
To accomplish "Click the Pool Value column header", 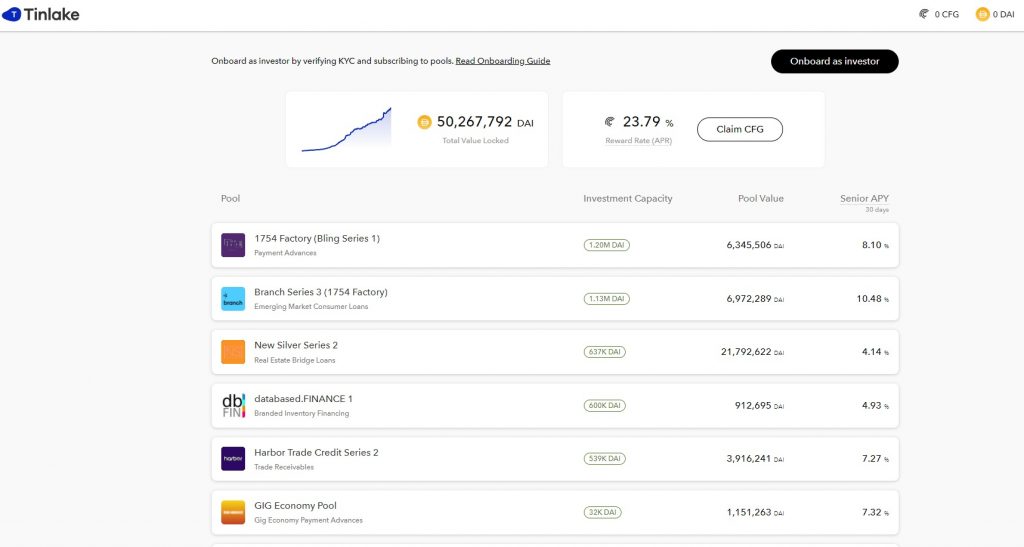I will tap(760, 199).
